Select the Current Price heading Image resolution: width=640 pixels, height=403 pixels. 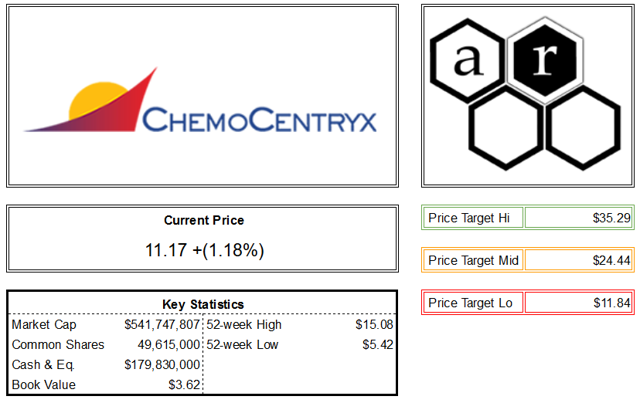click(204, 220)
